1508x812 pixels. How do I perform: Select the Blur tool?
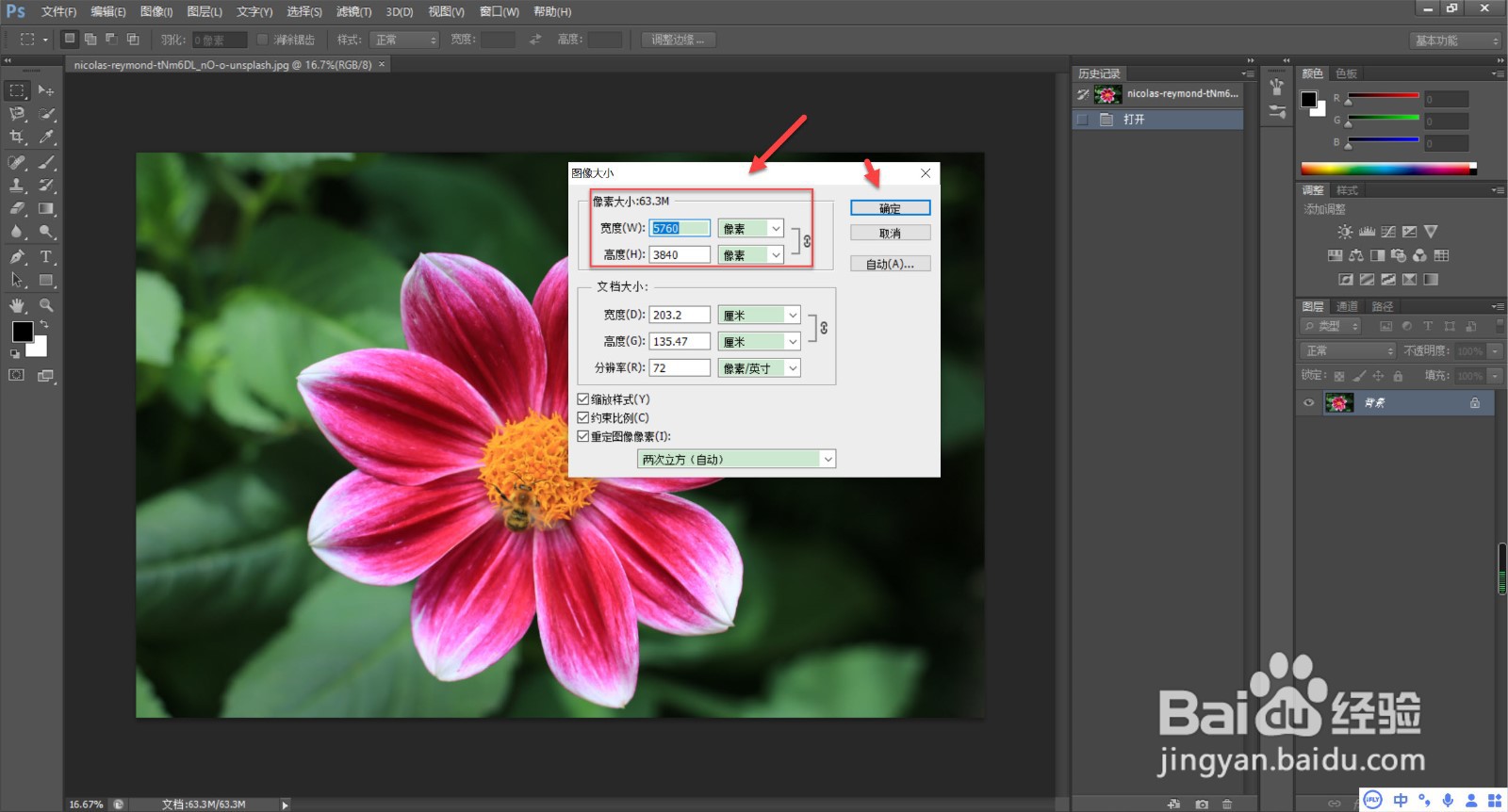click(x=17, y=232)
